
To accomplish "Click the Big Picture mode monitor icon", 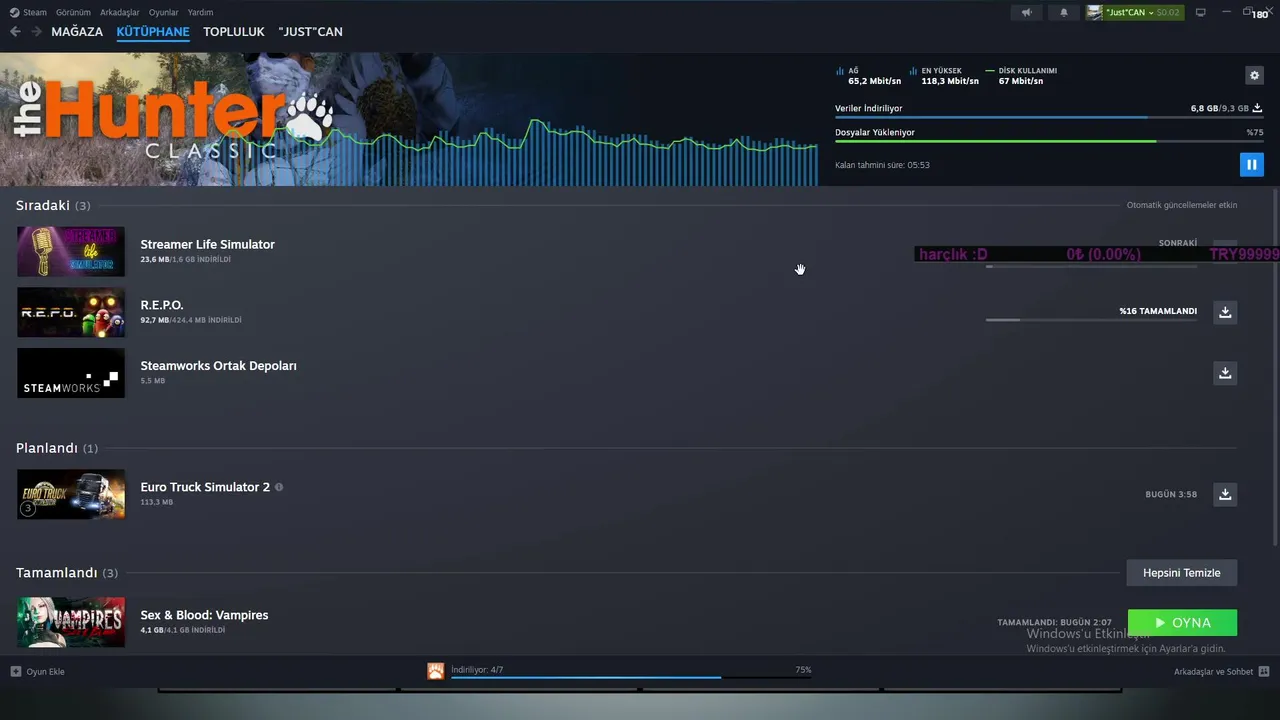I will click(1201, 12).
